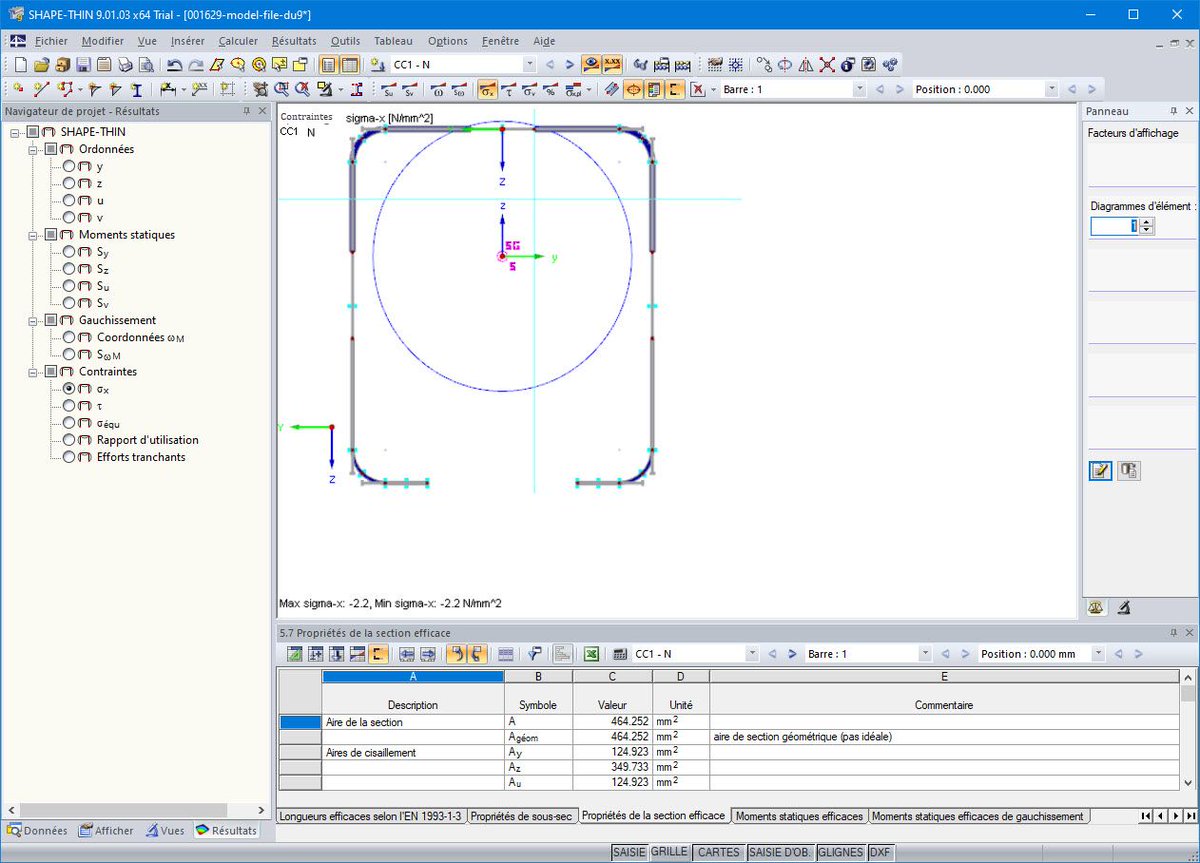Click the calculator icon in table toolbar
This screenshot has height=863, width=1200.
click(x=620, y=654)
